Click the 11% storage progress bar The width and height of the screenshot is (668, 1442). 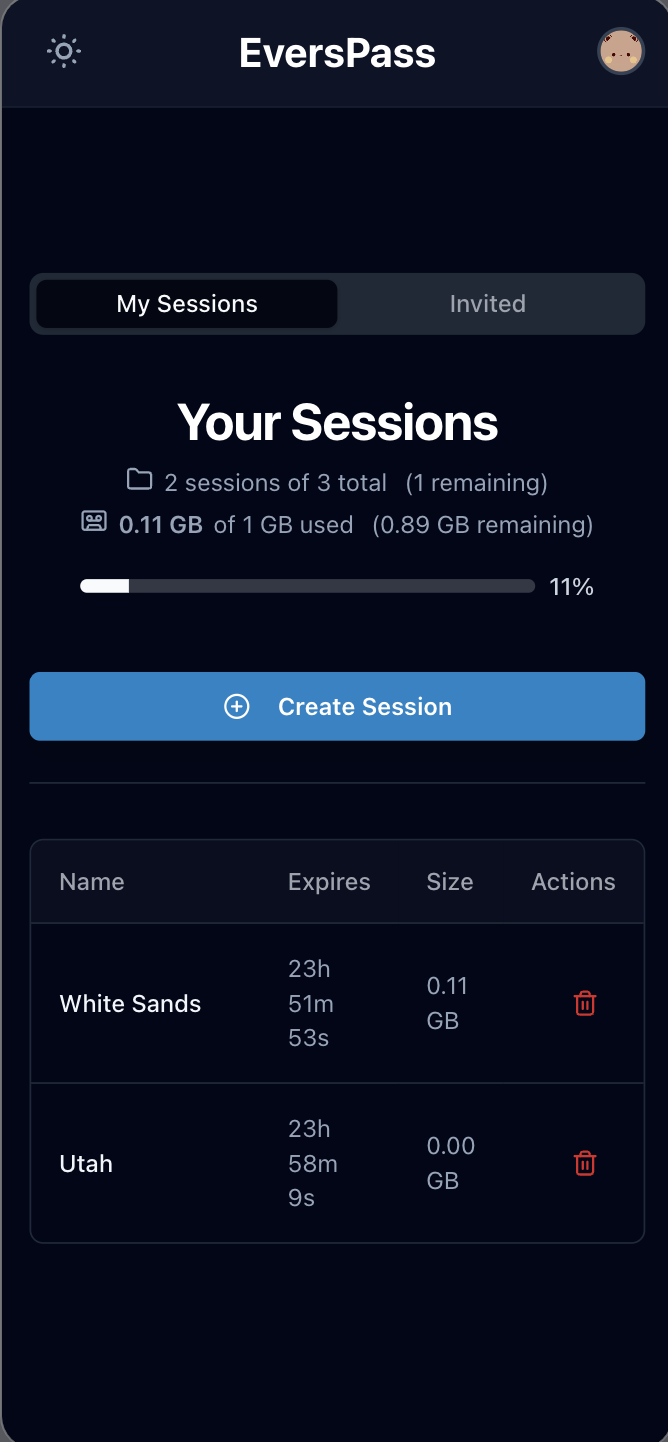[307, 586]
